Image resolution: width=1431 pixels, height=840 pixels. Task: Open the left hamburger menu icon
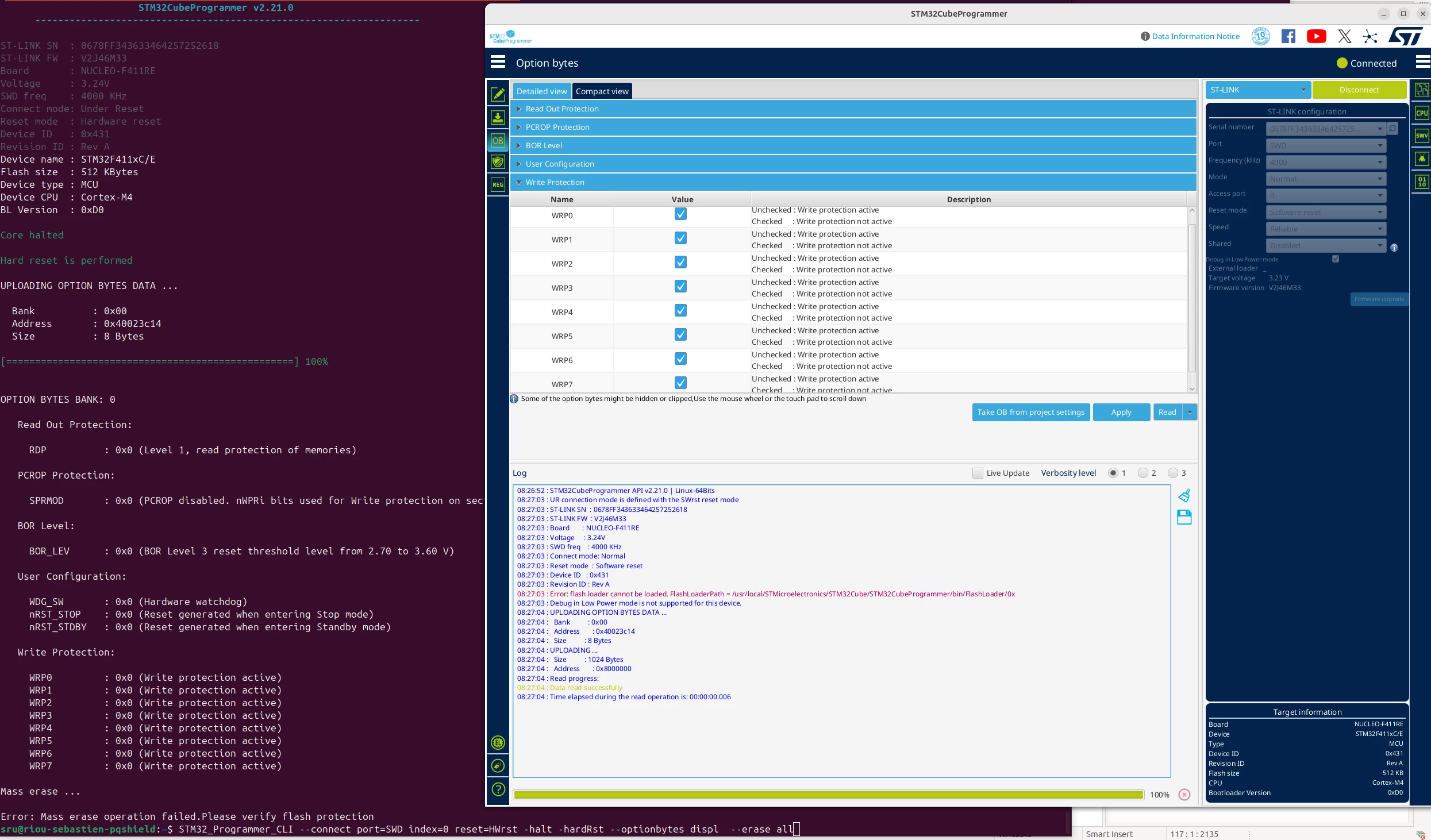point(498,62)
